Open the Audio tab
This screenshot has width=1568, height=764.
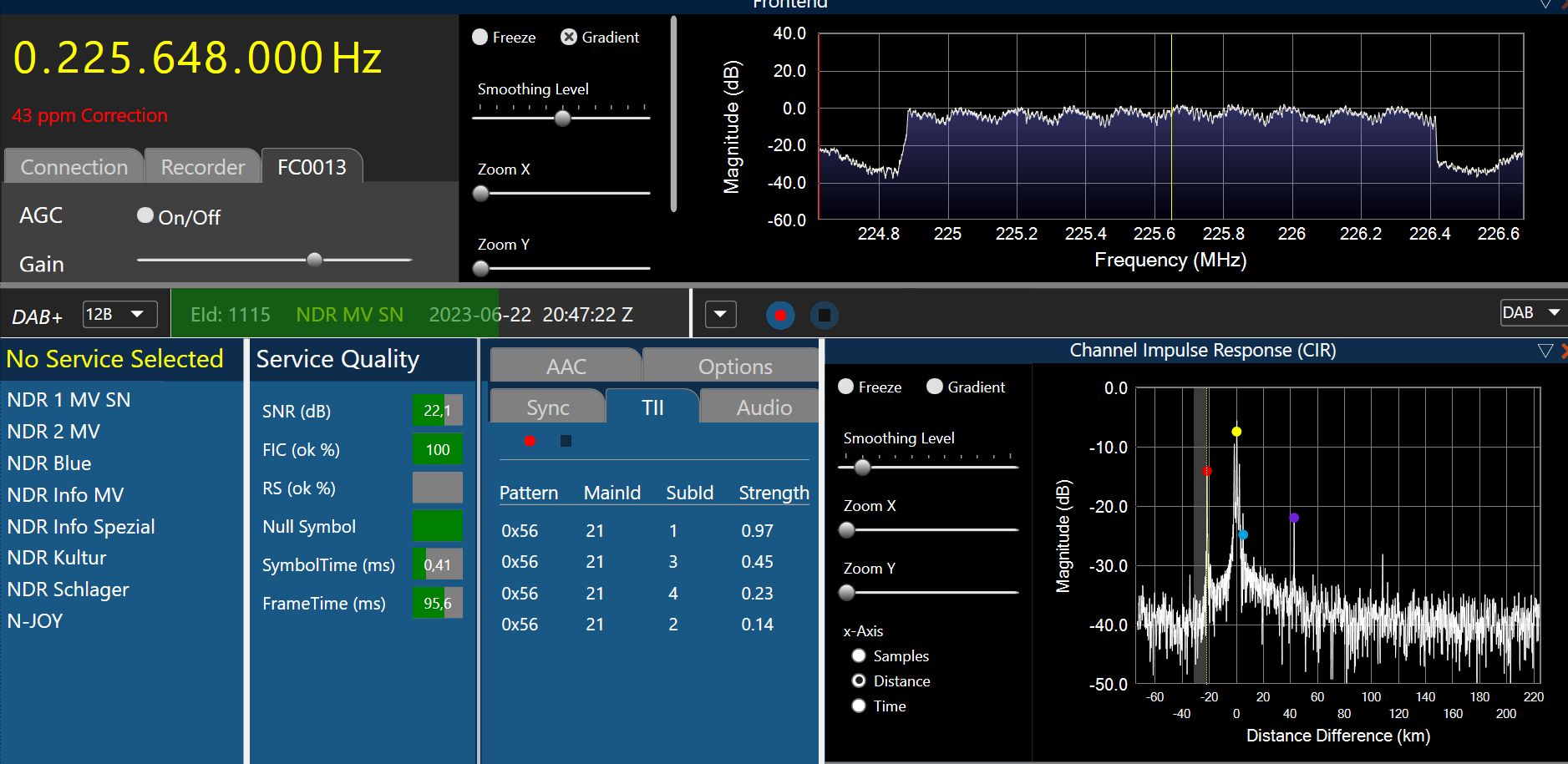coord(764,407)
